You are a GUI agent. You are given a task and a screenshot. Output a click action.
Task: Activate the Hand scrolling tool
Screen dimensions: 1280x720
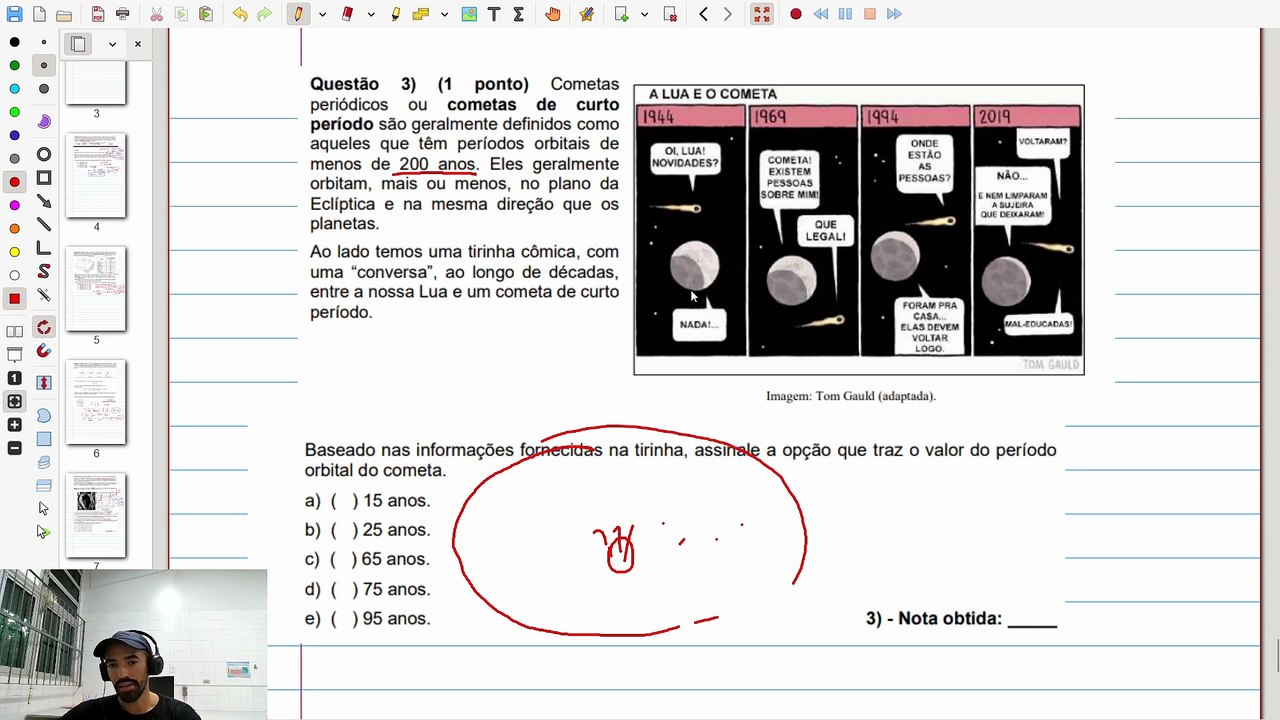pyautogui.click(x=553, y=14)
